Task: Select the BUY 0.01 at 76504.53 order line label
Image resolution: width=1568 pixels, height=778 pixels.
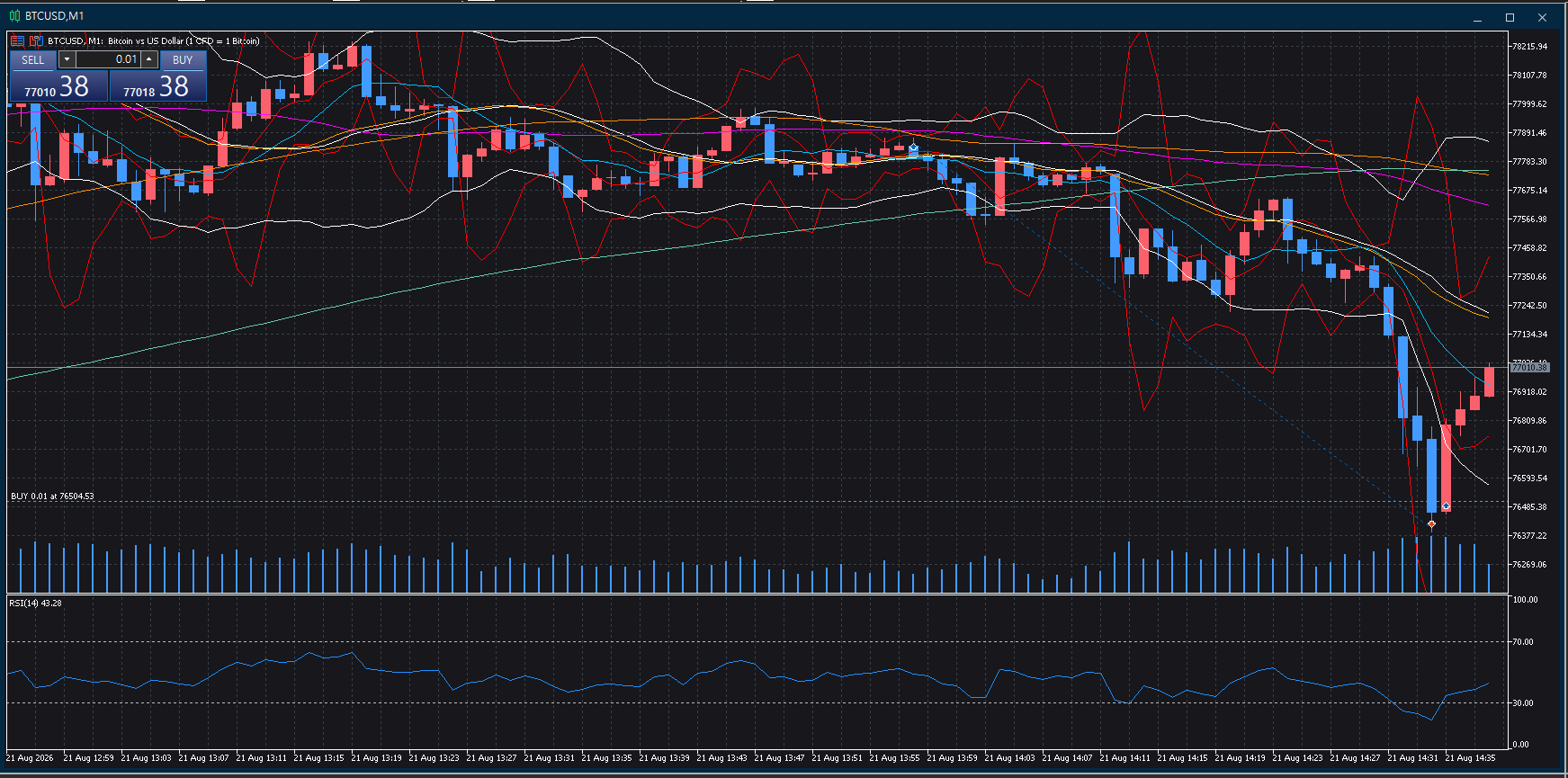Action: 52,496
